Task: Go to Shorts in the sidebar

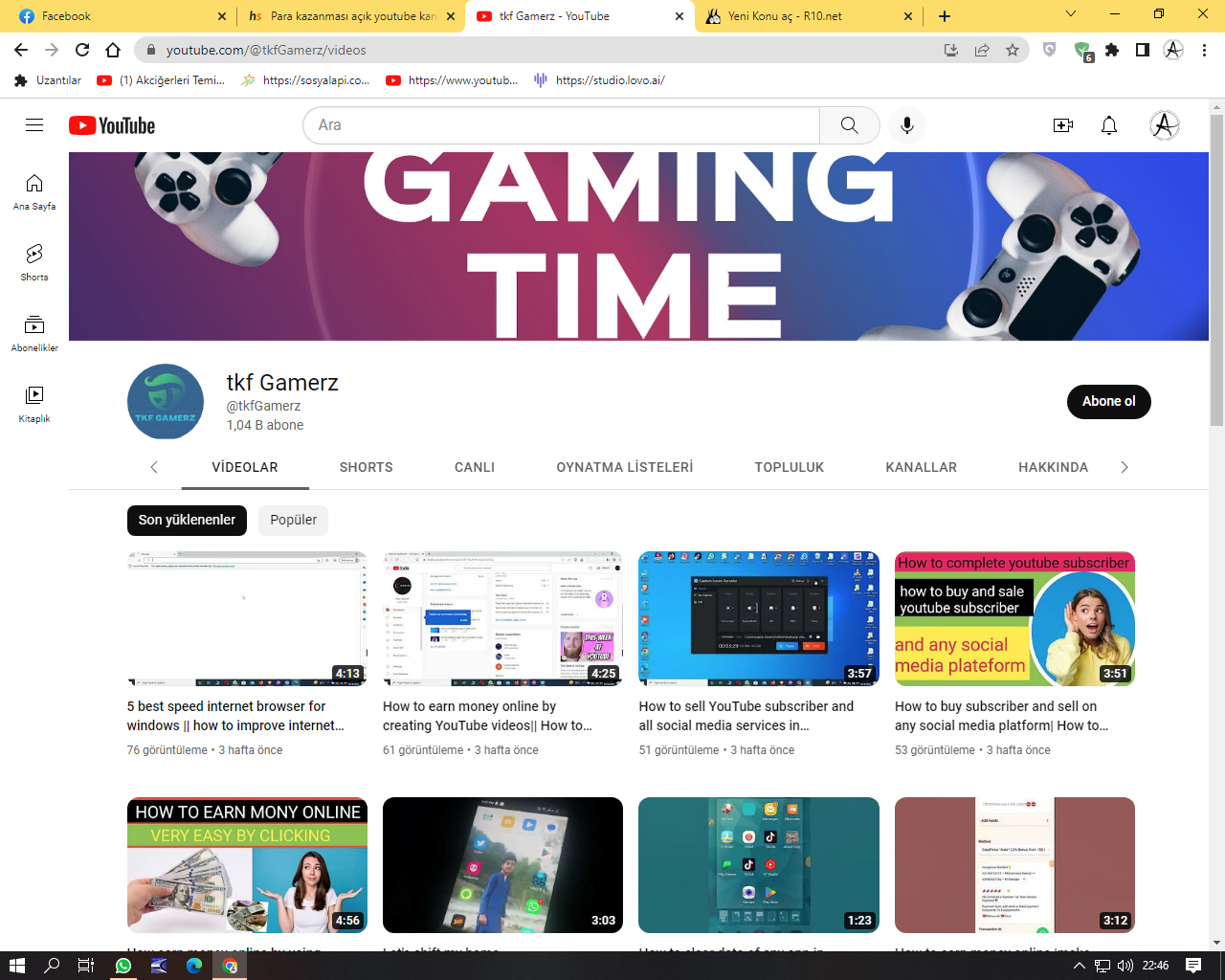Action: click(x=34, y=262)
